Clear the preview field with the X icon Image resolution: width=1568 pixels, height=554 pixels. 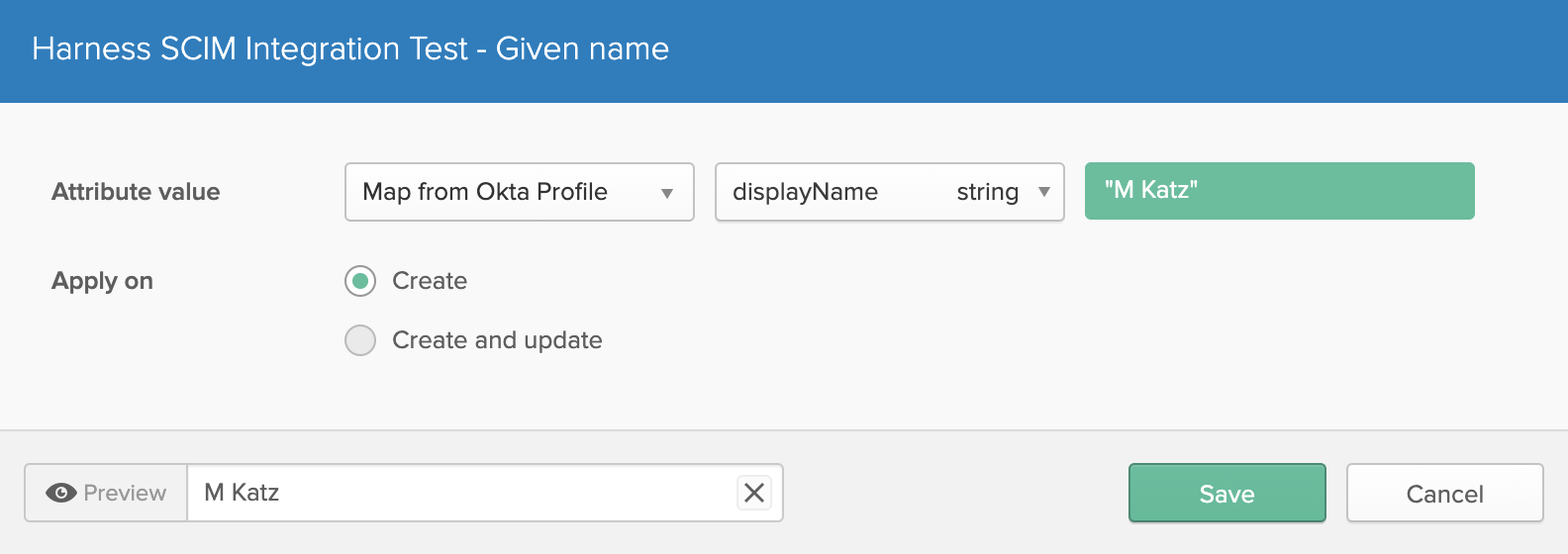(x=754, y=493)
